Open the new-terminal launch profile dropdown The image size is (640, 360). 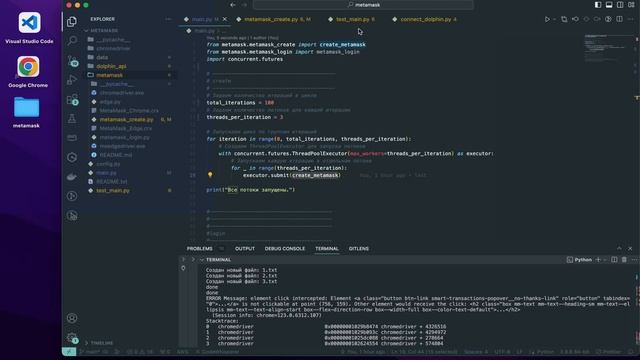[x=605, y=260]
